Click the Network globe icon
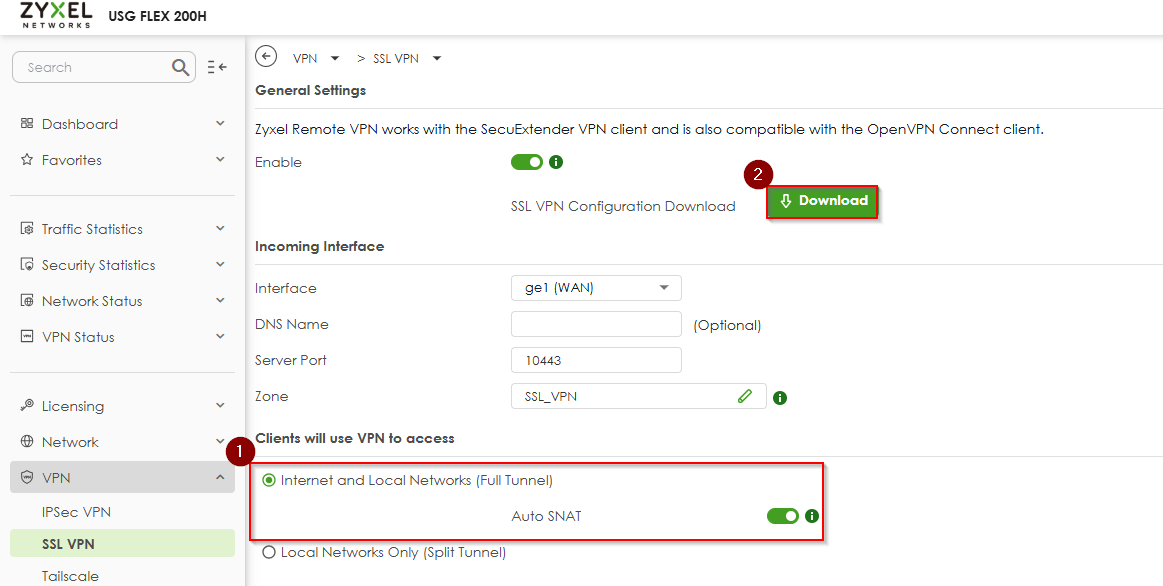Image resolution: width=1163 pixels, height=586 pixels. 27,442
